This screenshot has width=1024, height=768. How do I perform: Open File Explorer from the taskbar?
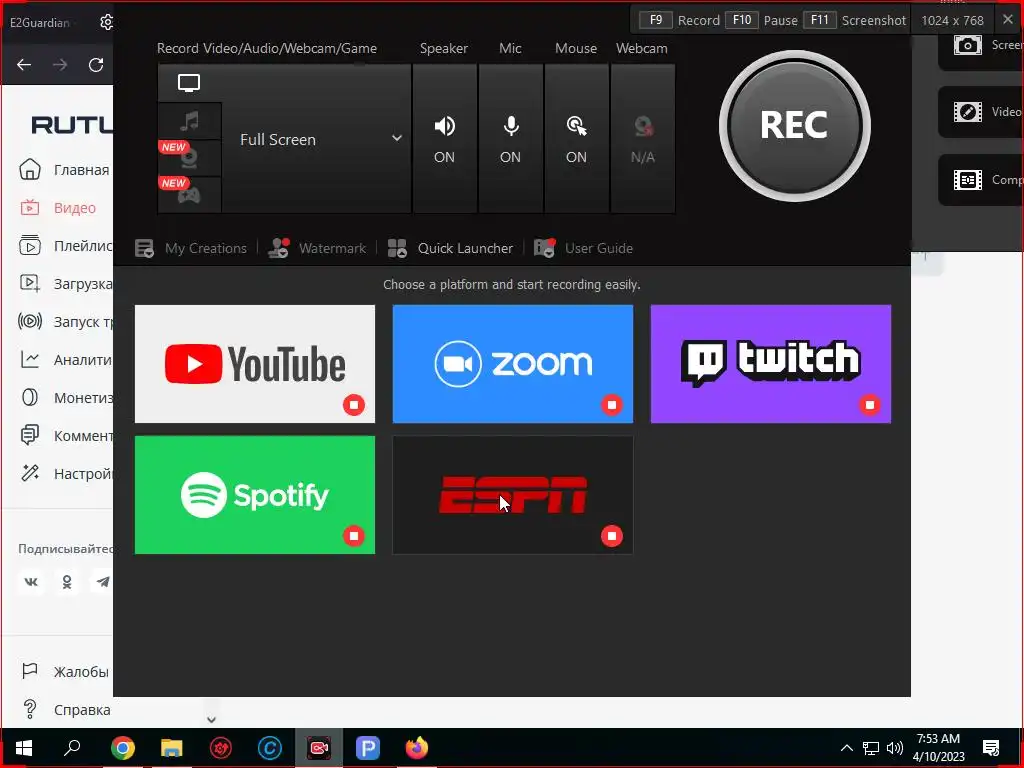(171, 748)
